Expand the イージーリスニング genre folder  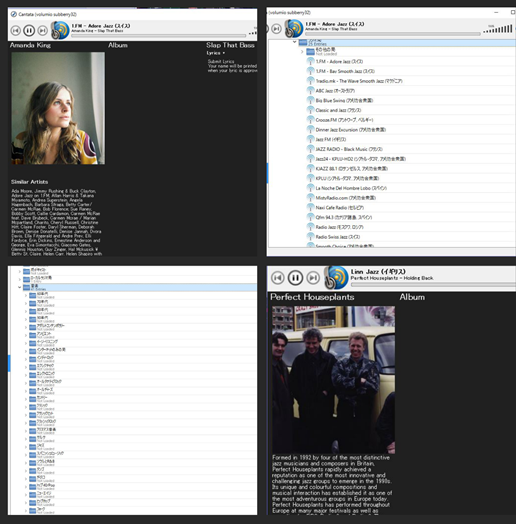pyautogui.click(x=26, y=343)
